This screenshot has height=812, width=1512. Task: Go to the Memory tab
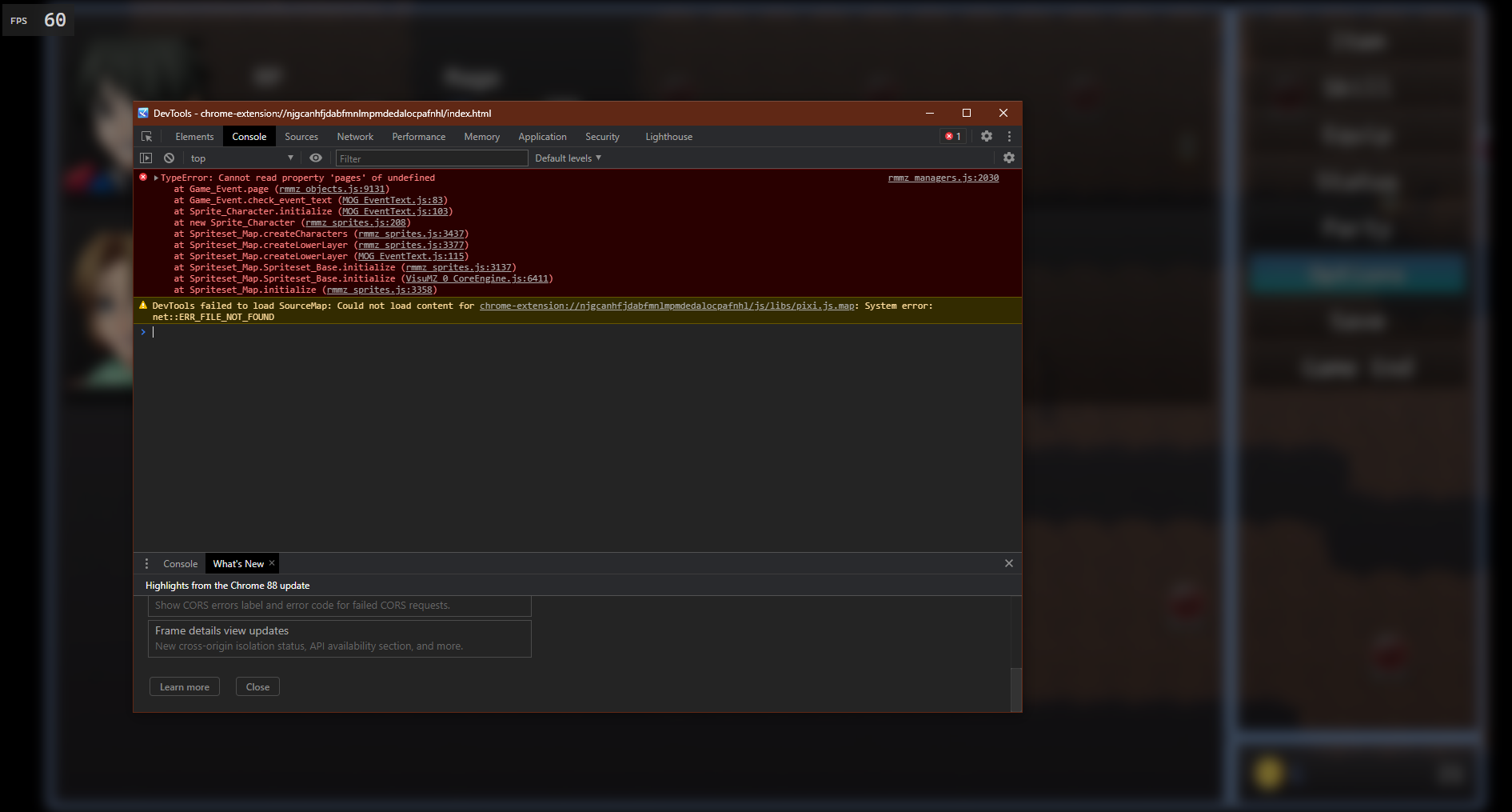[482, 137]
